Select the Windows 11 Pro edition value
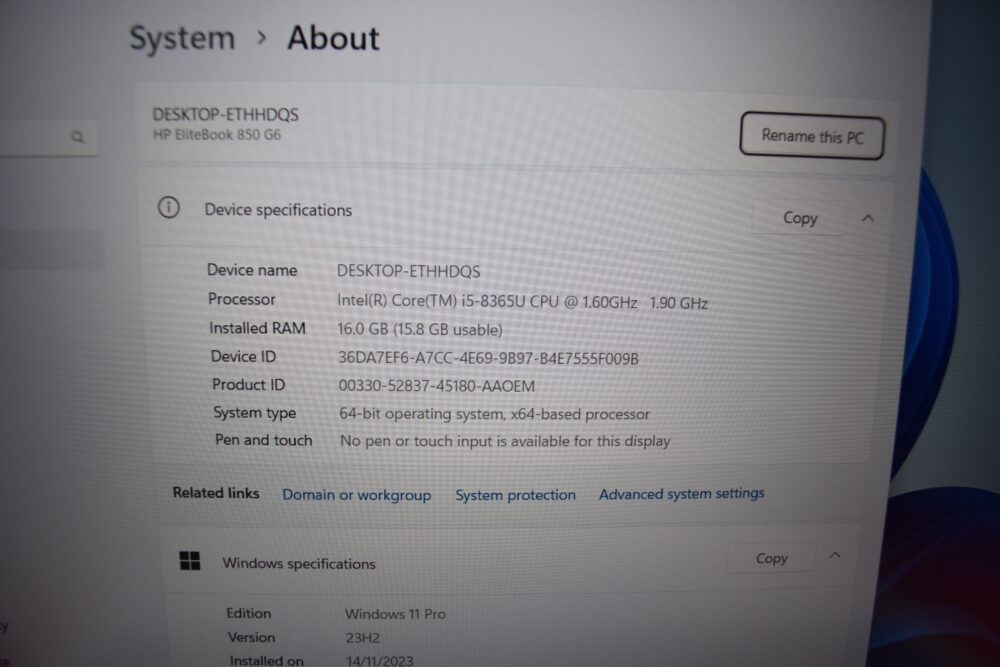This screenshot has height=667, width=1000. tap(395, 614)
